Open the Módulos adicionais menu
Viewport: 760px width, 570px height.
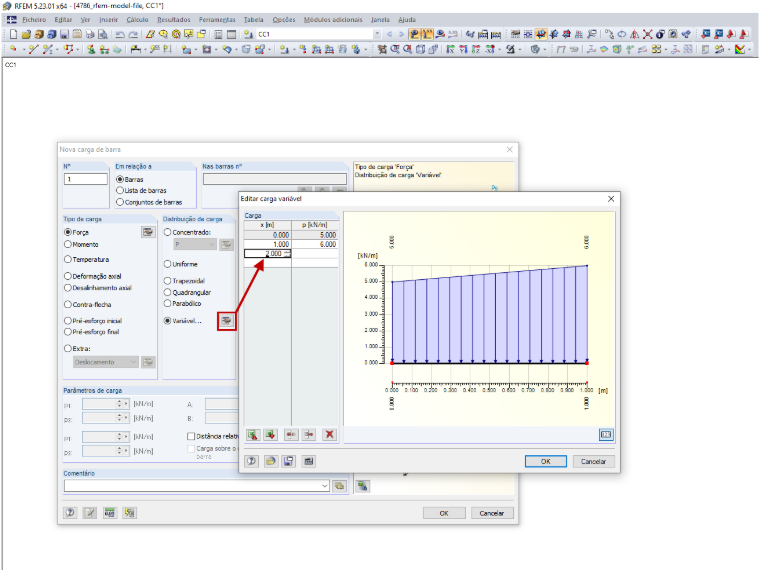pyautogui.click(x=333, y=19)
